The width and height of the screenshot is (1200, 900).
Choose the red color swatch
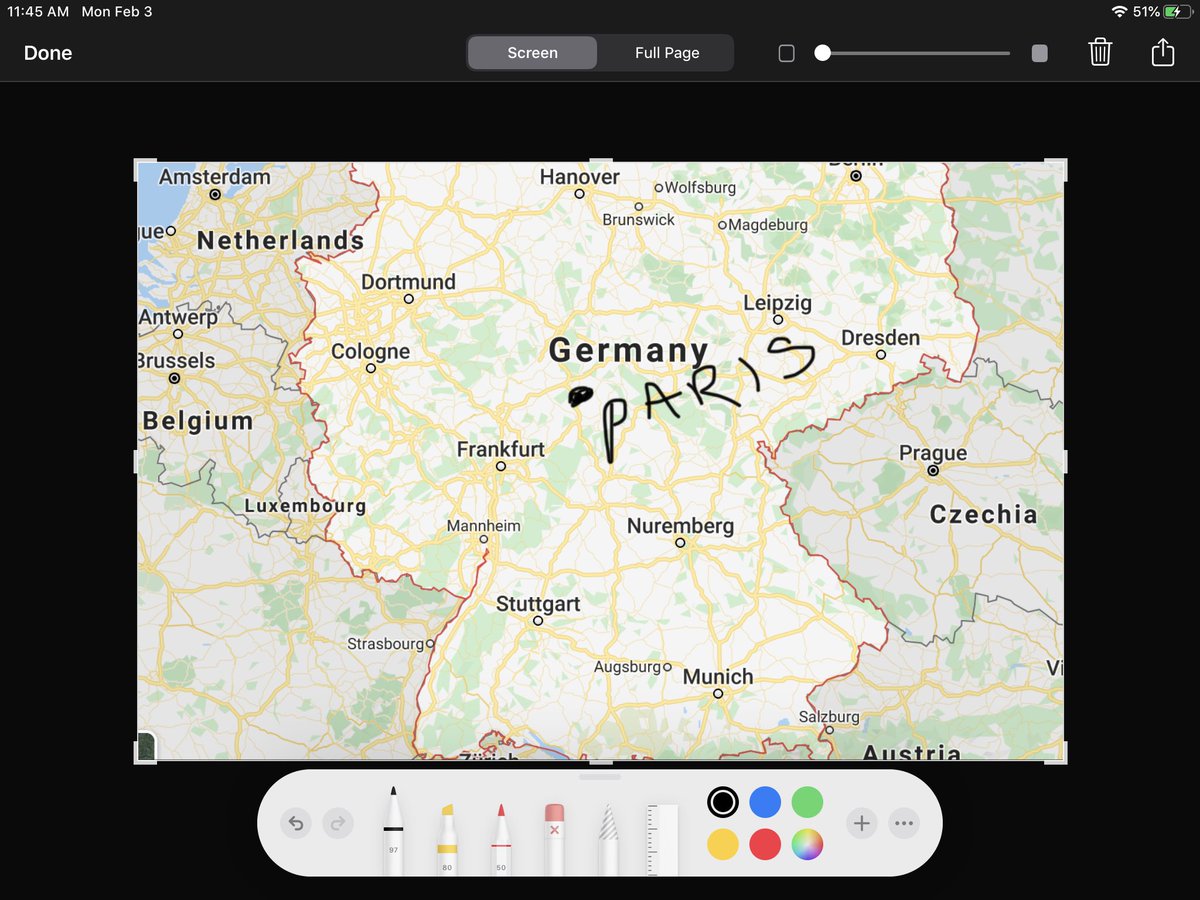click(x=765, y=845)
